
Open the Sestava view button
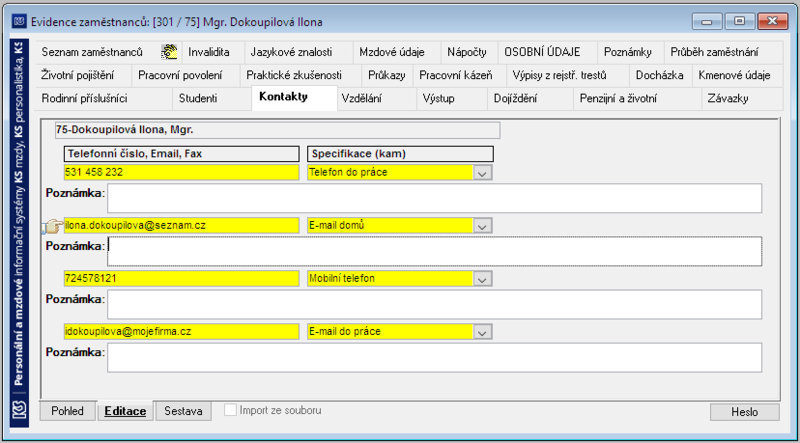coord(183,411)
